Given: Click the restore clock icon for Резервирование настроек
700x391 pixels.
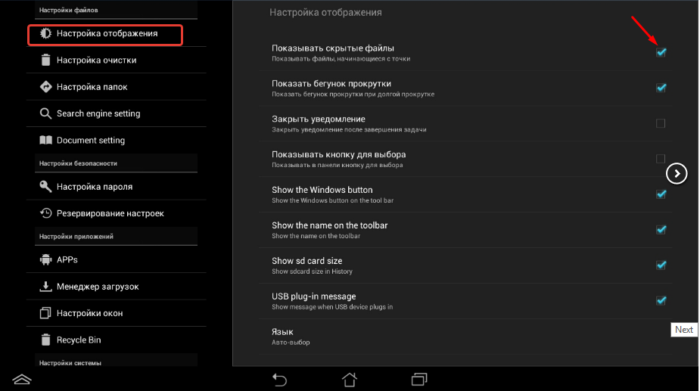Looking at the screenshot, I should (46, 213).
